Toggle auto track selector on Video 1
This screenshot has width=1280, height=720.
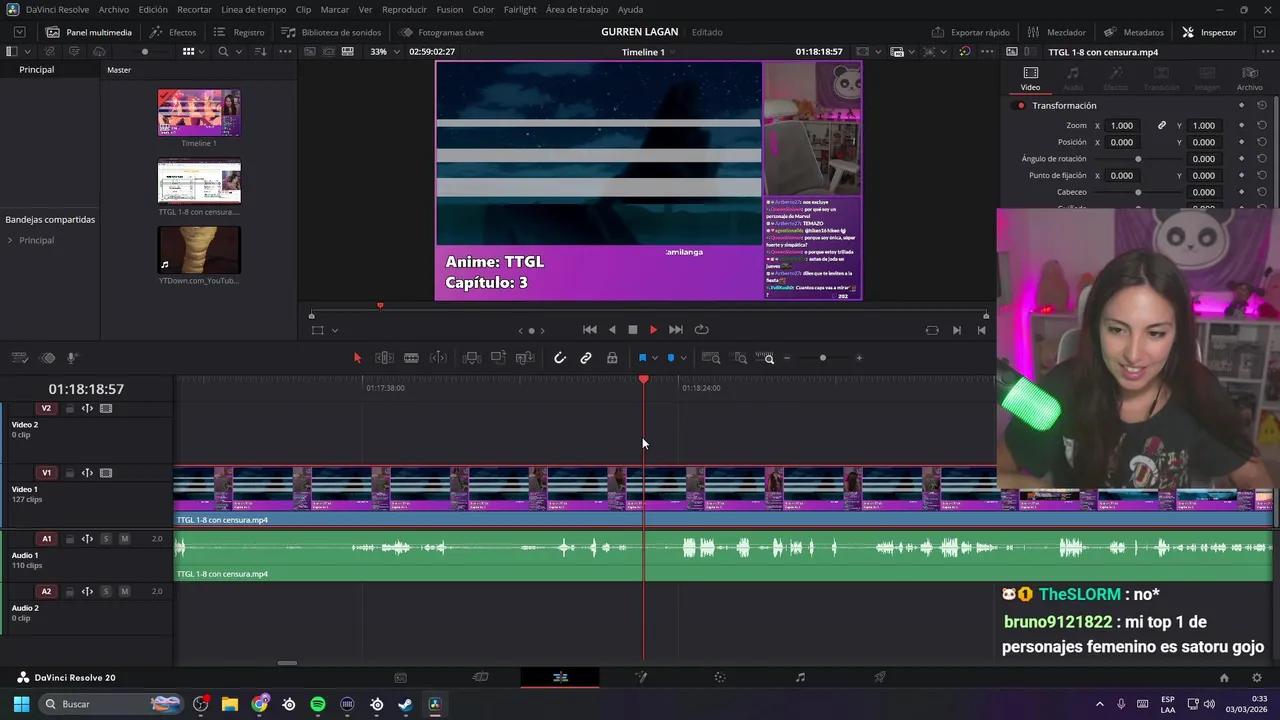point(87,473)
